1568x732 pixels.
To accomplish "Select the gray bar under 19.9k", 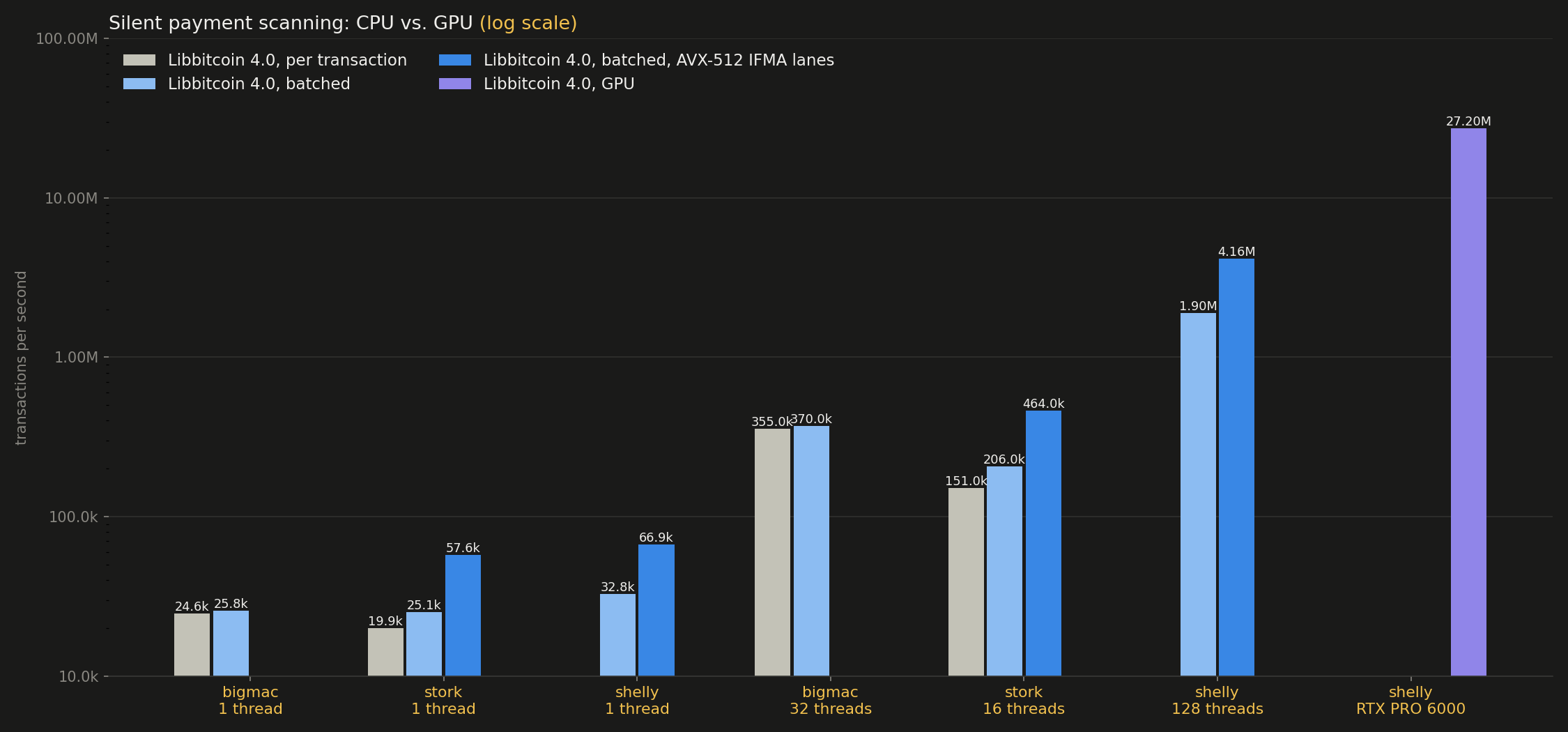I will [x=385, y=652].
